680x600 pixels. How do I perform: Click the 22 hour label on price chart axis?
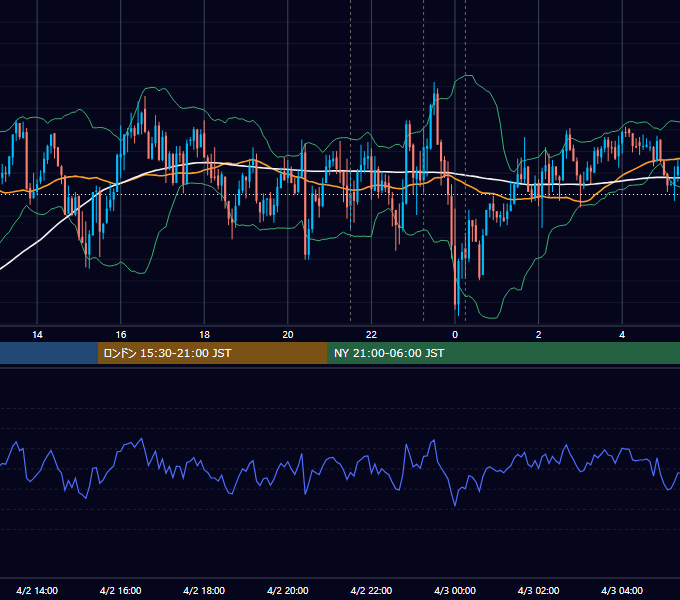tap(371, 335)
